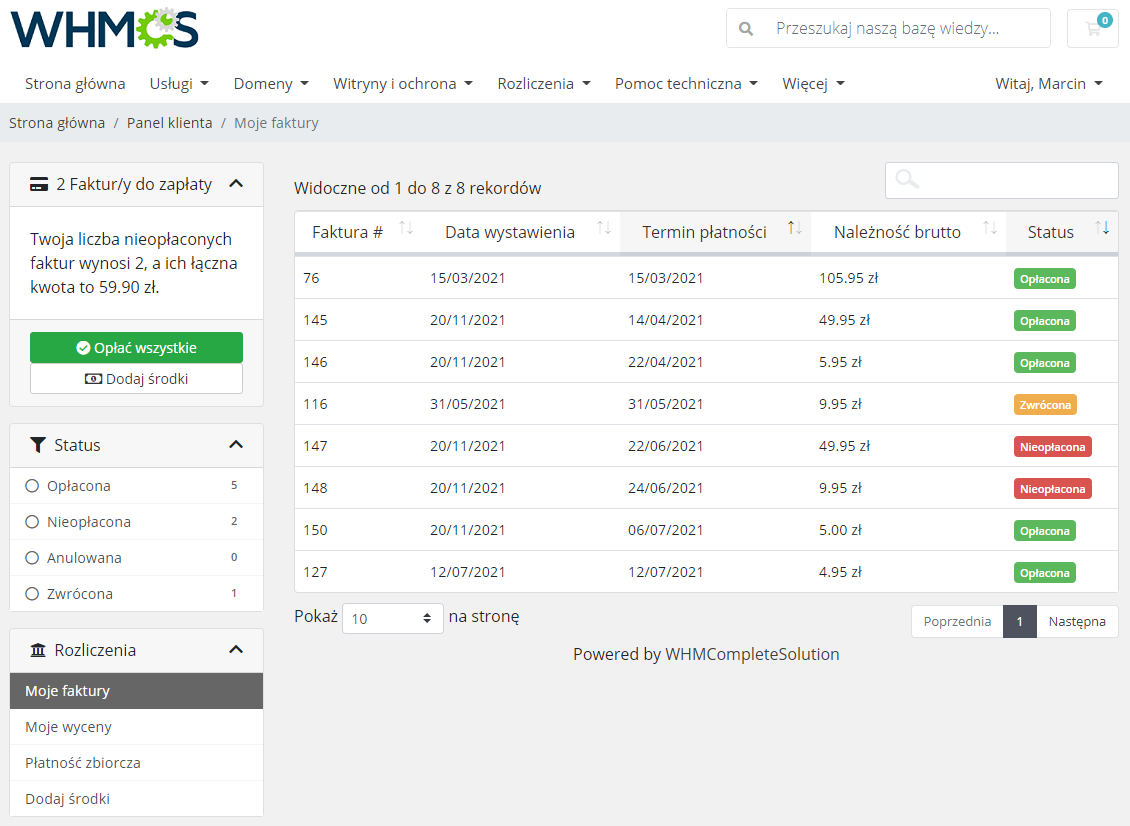Click the search magnifier in the knowledgebase search bar
Viewport: 1130px width, 826px height.
[746, 28]
